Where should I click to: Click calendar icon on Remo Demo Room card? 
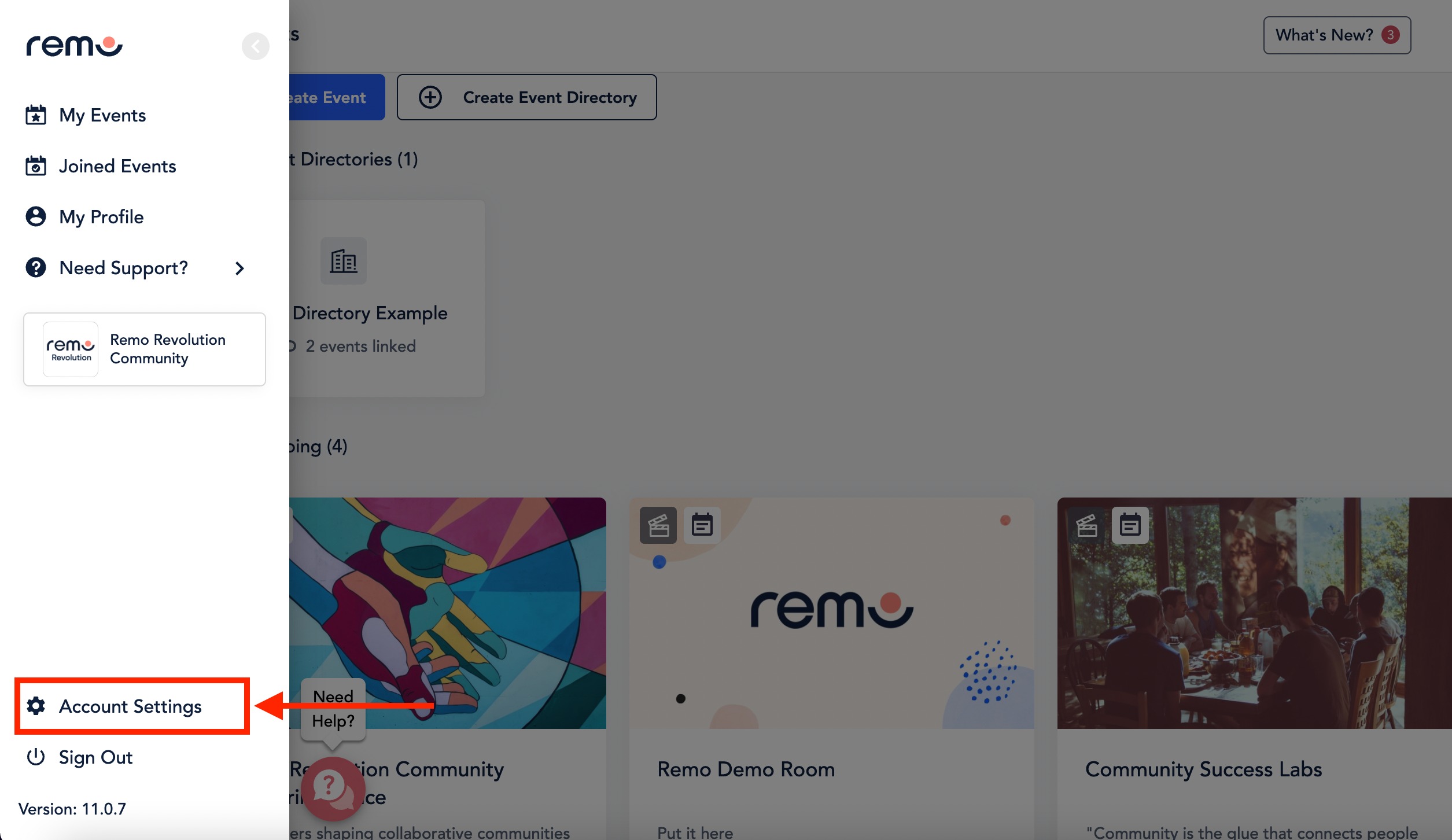702,525
